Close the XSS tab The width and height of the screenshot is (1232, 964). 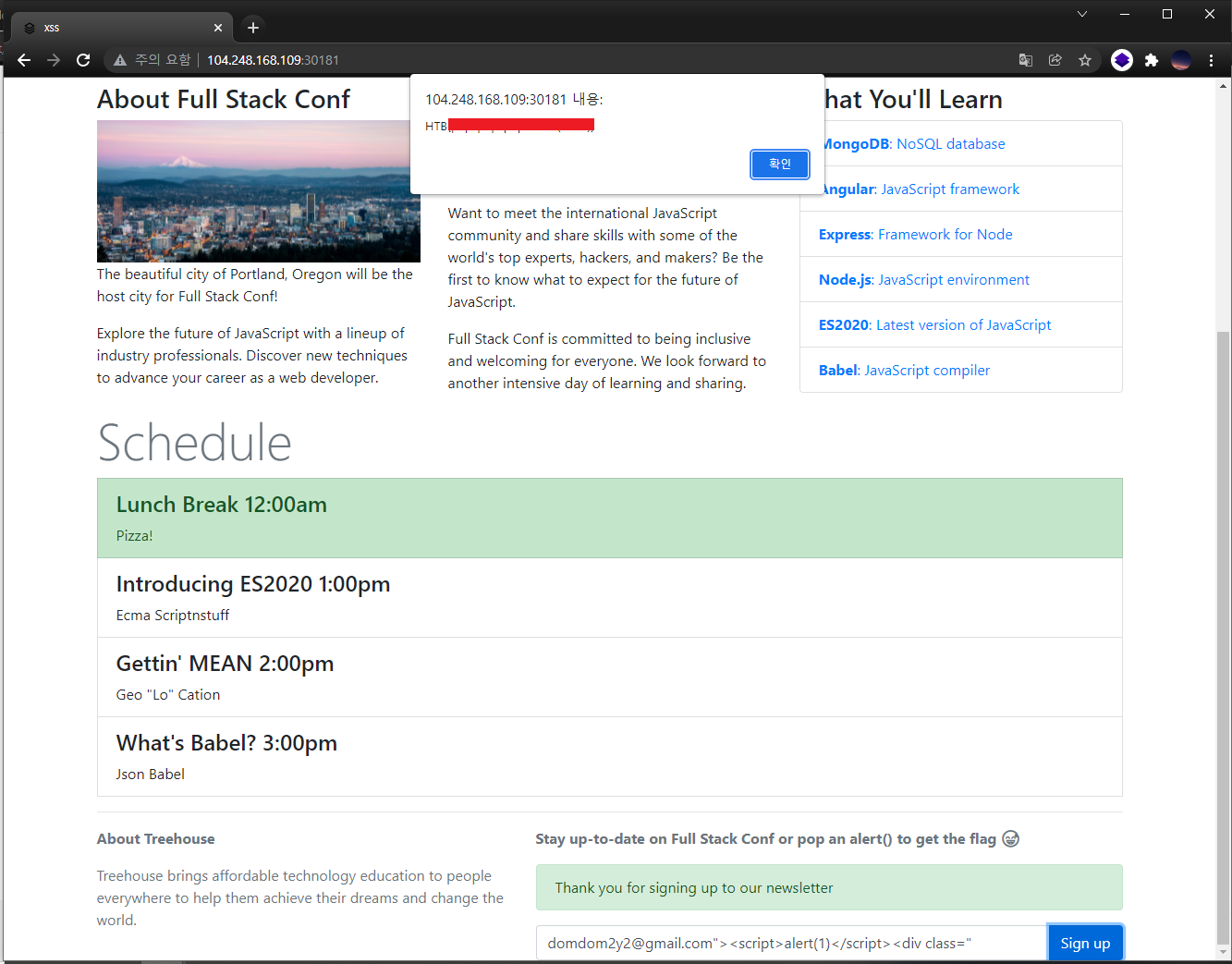(218, 28)
